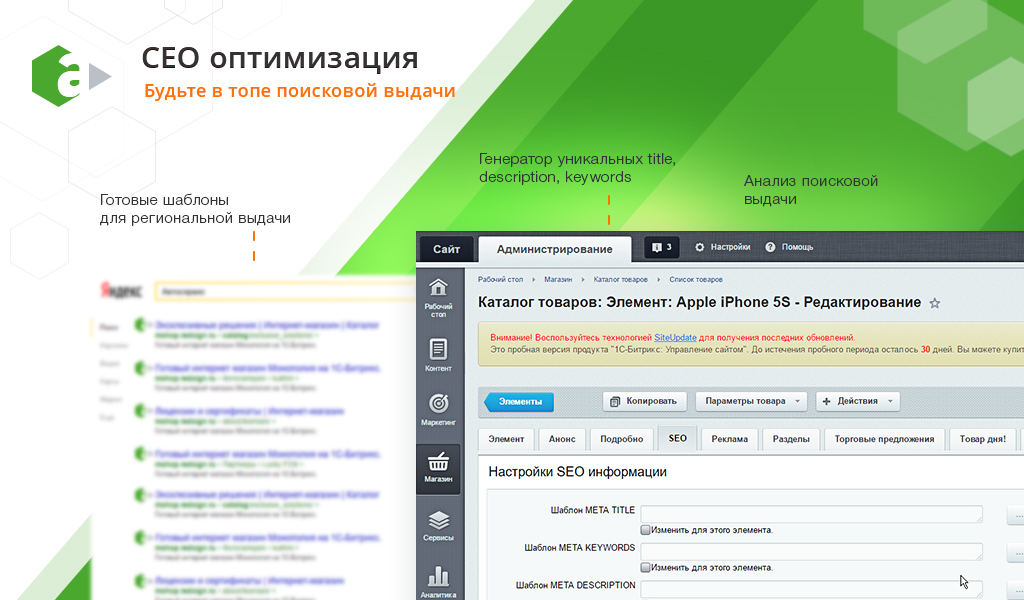Screen dimensions: 1024x600
Task: Select the Магазин basket icon
Action: tap(438, 466)
